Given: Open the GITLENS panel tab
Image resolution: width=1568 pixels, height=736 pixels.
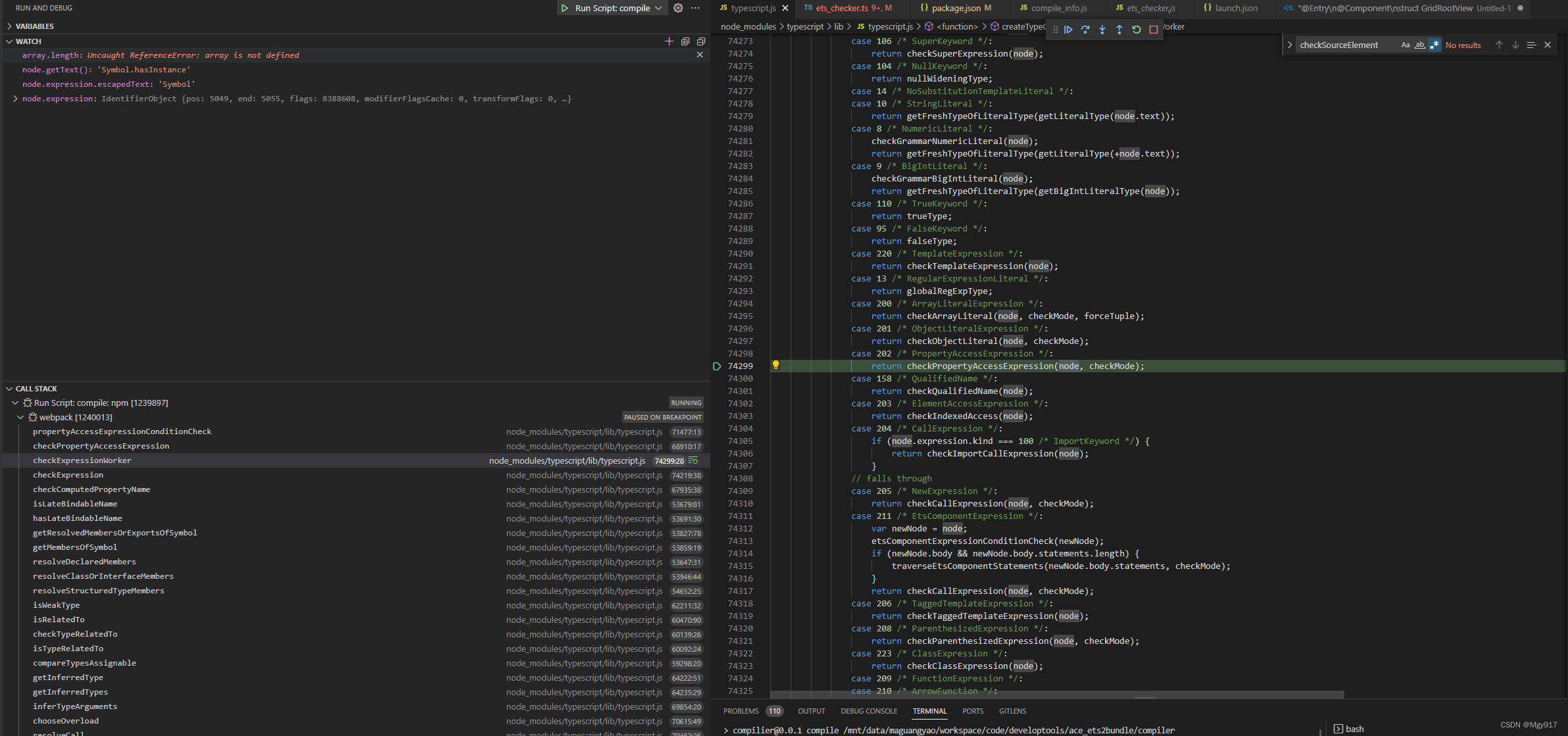Looking at the screenshot, I should [x=1012, y=711].
